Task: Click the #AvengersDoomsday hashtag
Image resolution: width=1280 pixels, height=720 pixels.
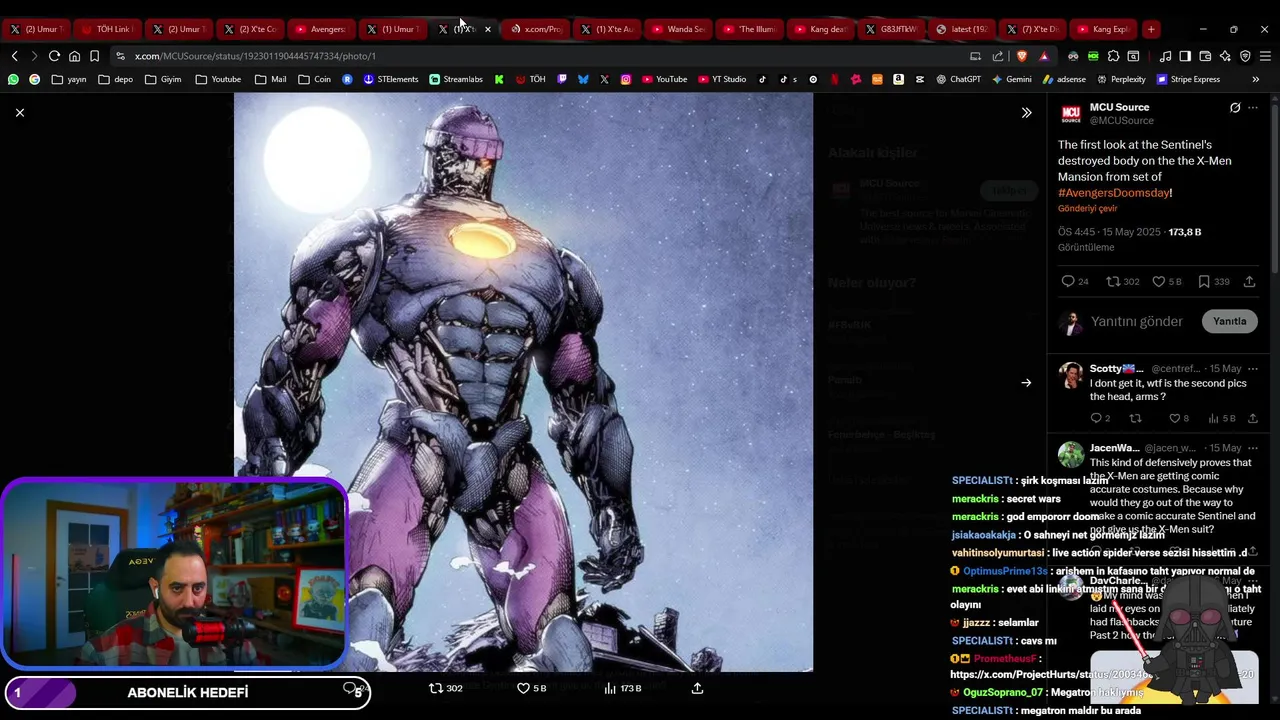Action: tap(1113, 193)
